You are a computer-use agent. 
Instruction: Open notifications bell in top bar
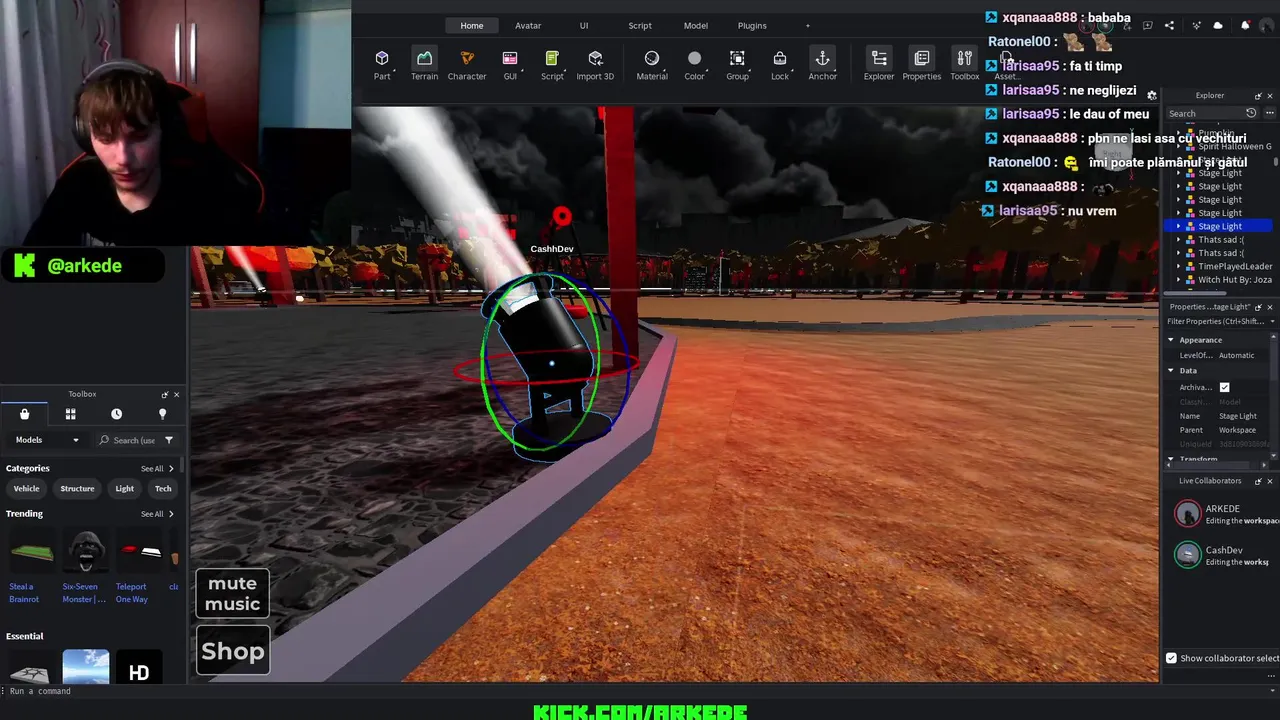pos(1245,25)
